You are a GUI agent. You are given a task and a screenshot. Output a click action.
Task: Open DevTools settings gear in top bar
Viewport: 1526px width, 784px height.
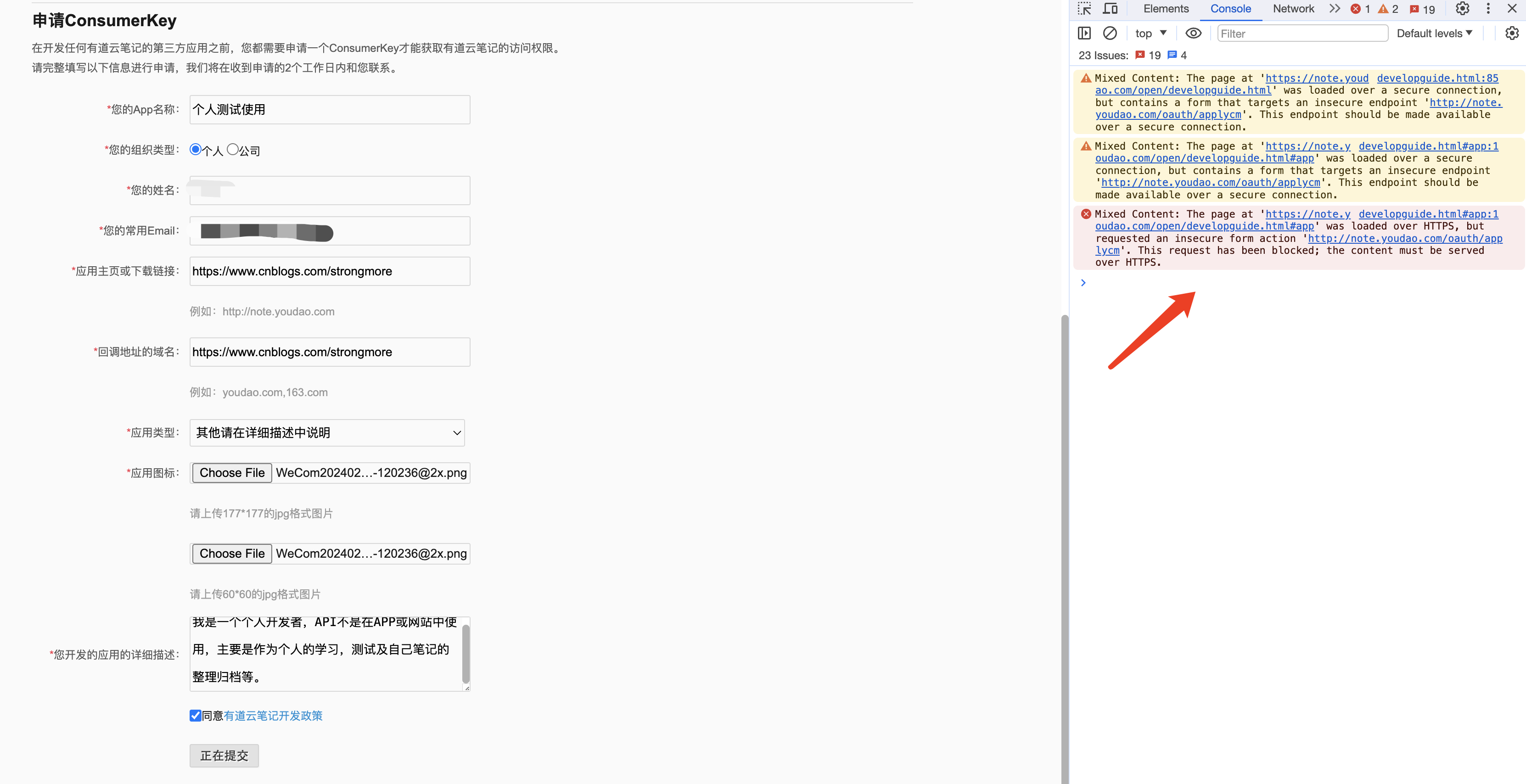1463,9
